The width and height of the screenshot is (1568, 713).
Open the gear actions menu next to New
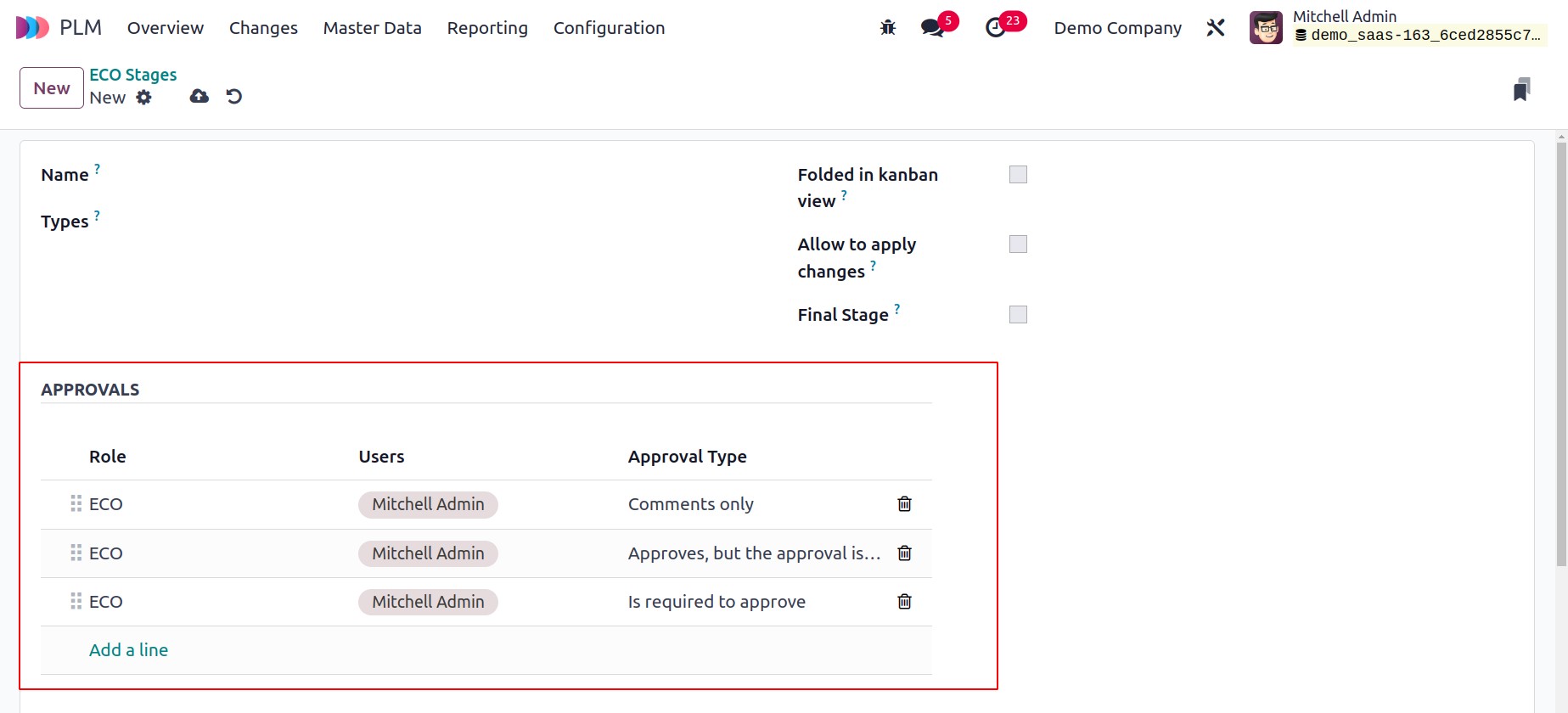(x=144, y=98)
